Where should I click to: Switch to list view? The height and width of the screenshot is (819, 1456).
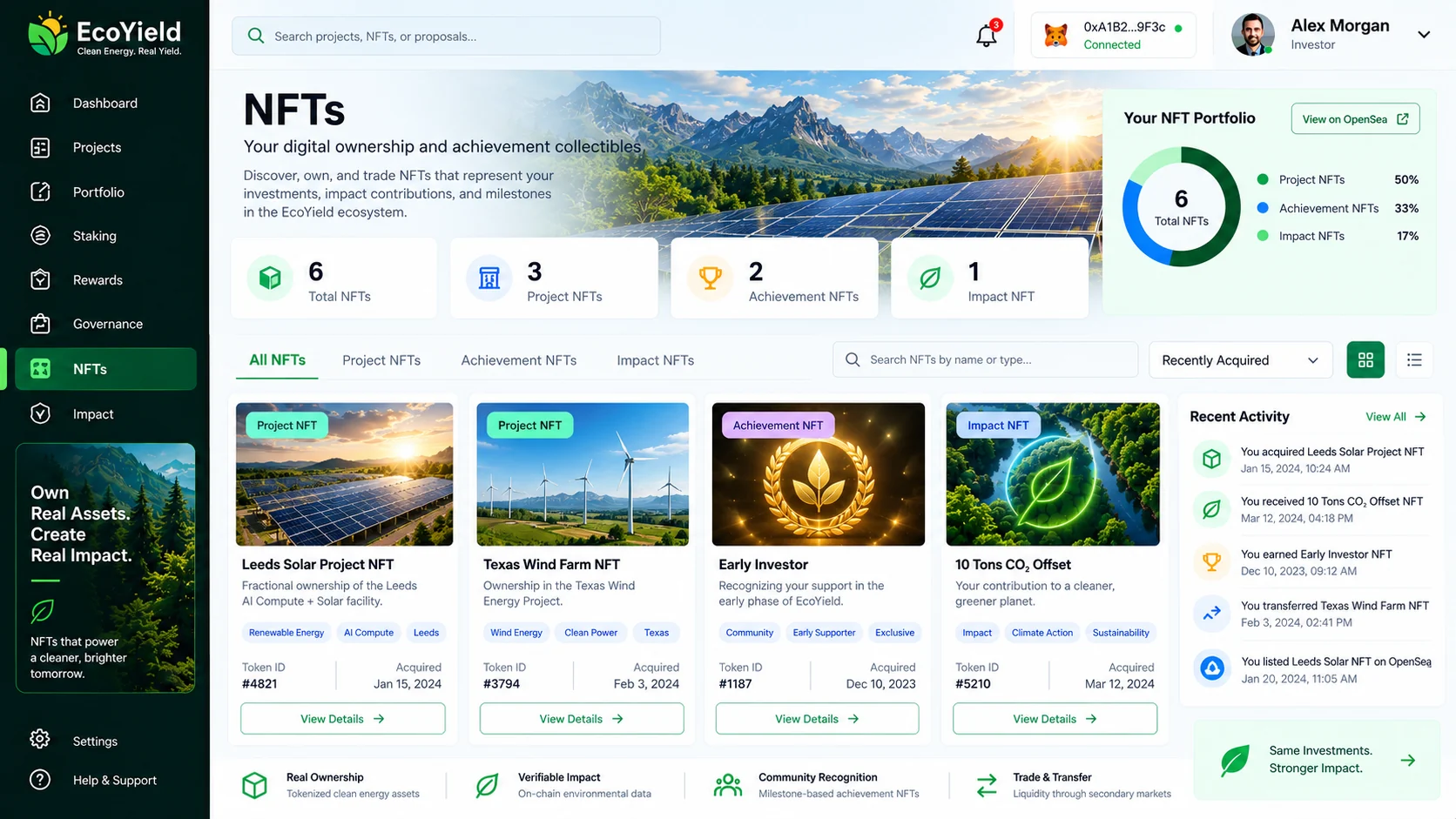1414,359
